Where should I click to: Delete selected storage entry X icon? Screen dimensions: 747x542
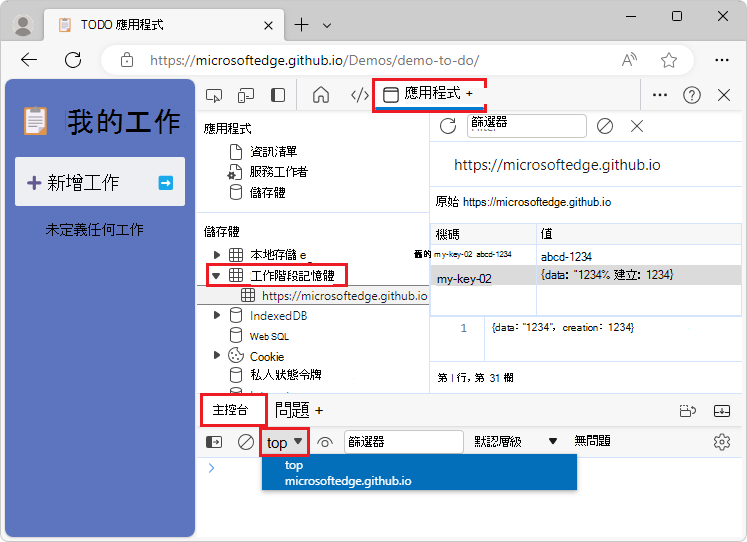click(636, 126)
